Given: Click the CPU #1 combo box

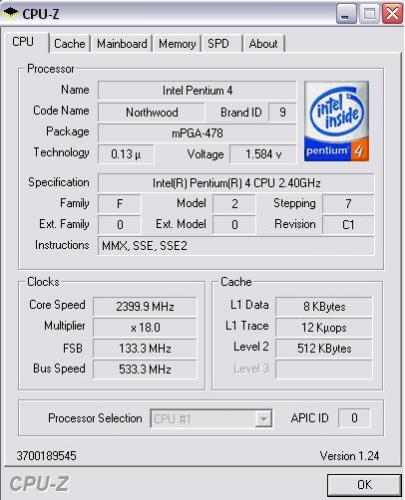Looking at the screenshot, I should [x=211, y=418].
